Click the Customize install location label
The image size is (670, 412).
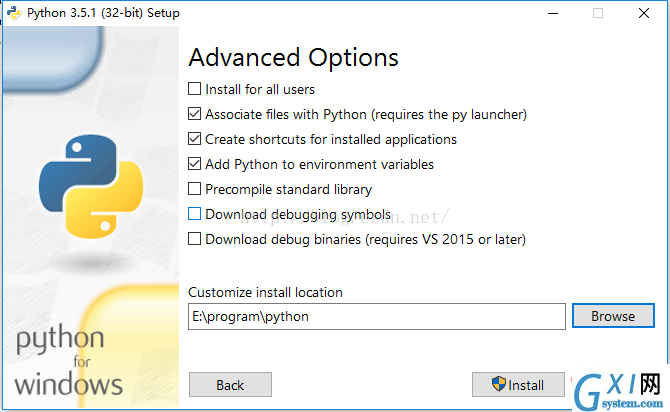[265, 292]
